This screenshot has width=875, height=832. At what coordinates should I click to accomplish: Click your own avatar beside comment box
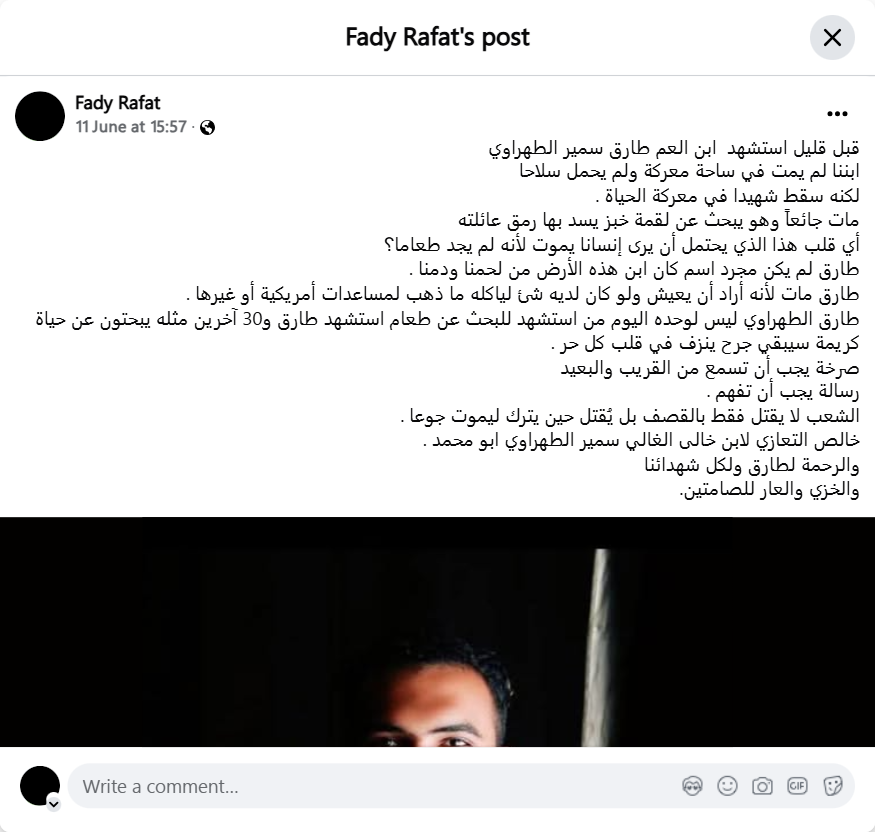(x=40, y=786)
